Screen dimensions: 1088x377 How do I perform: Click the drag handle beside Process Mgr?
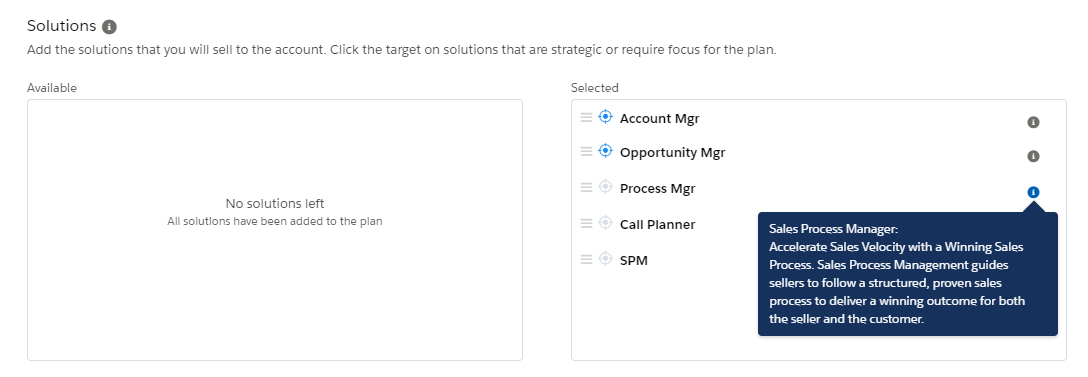(586, 187)
